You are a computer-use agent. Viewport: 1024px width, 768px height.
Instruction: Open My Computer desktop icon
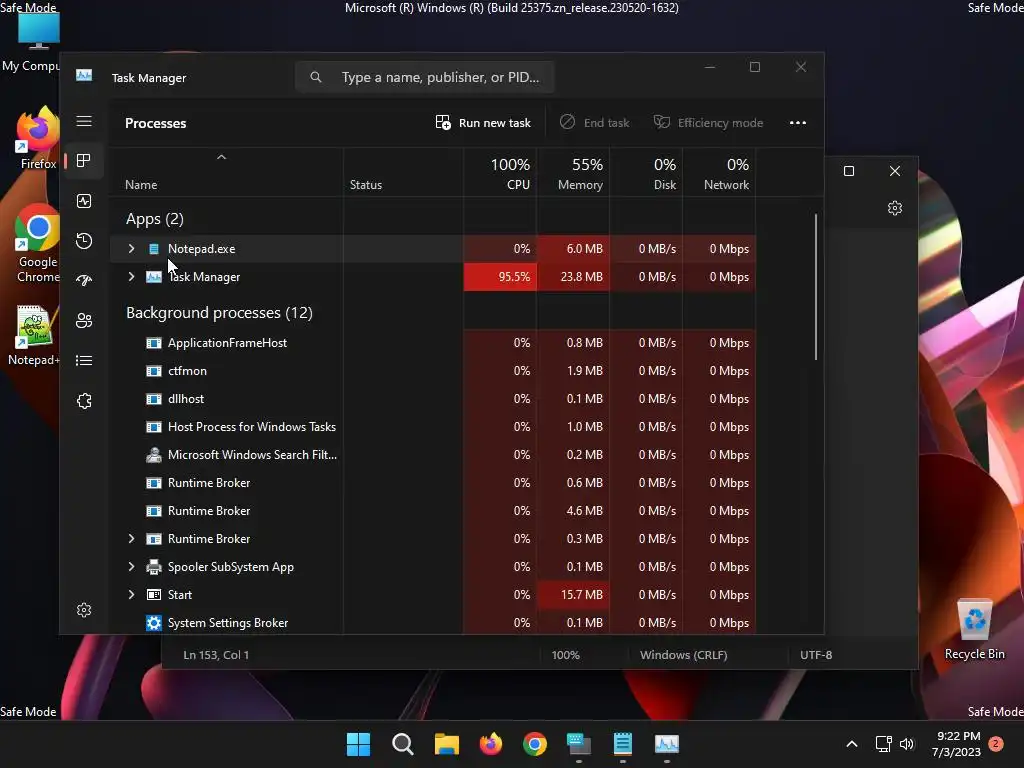click(31, 41)
